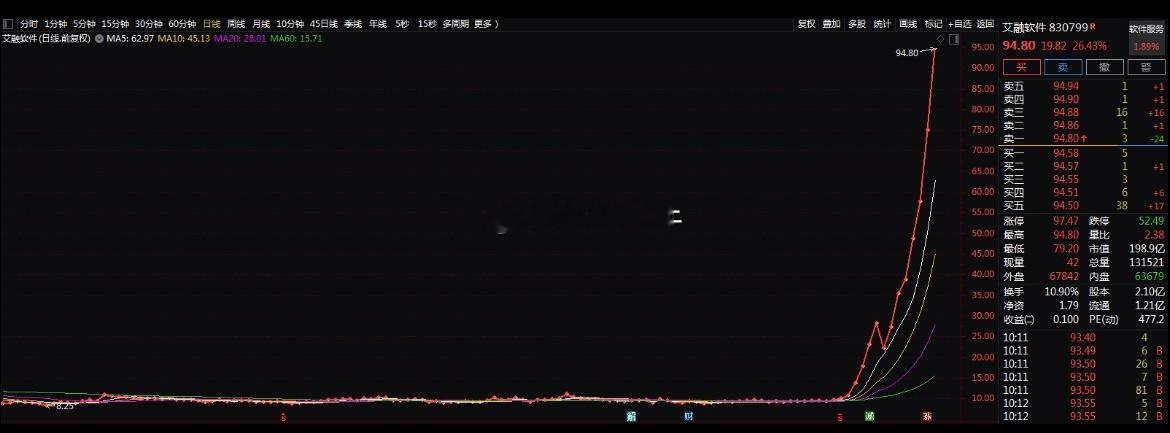Screen dimensions: 1170x433
Task: Click the 买二 price 94.57
Action: coord(1066,166)
